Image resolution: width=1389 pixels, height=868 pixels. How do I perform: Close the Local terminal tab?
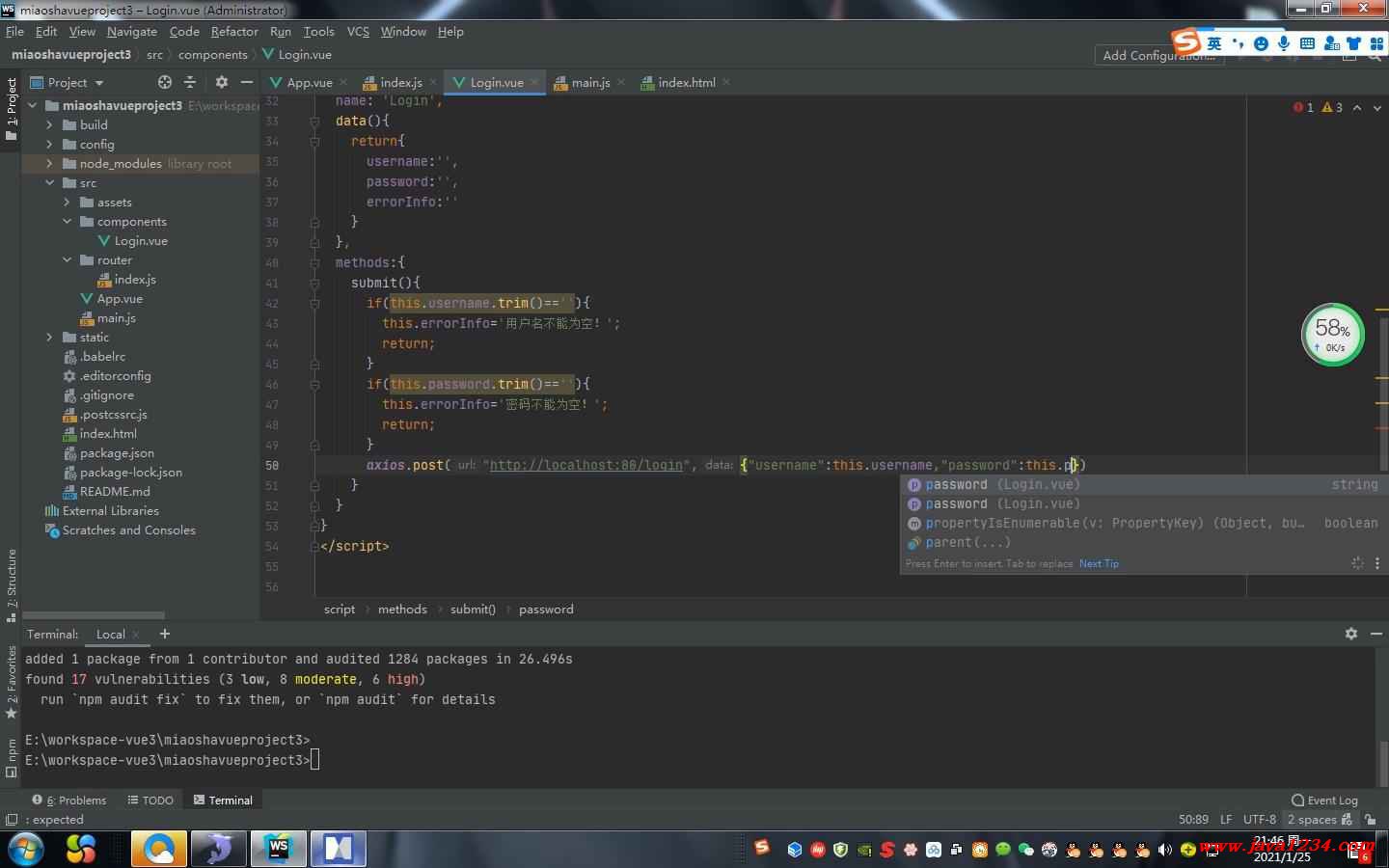[x=136, y=635]
